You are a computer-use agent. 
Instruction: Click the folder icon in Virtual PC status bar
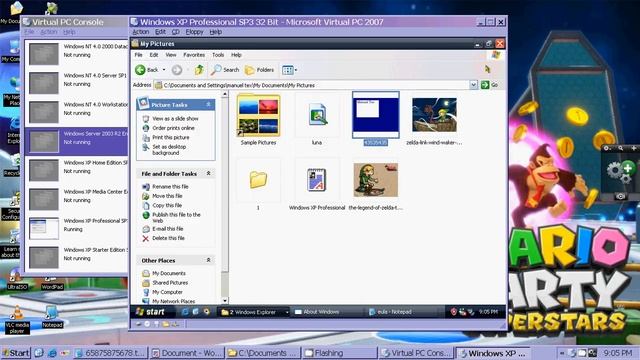166,324
